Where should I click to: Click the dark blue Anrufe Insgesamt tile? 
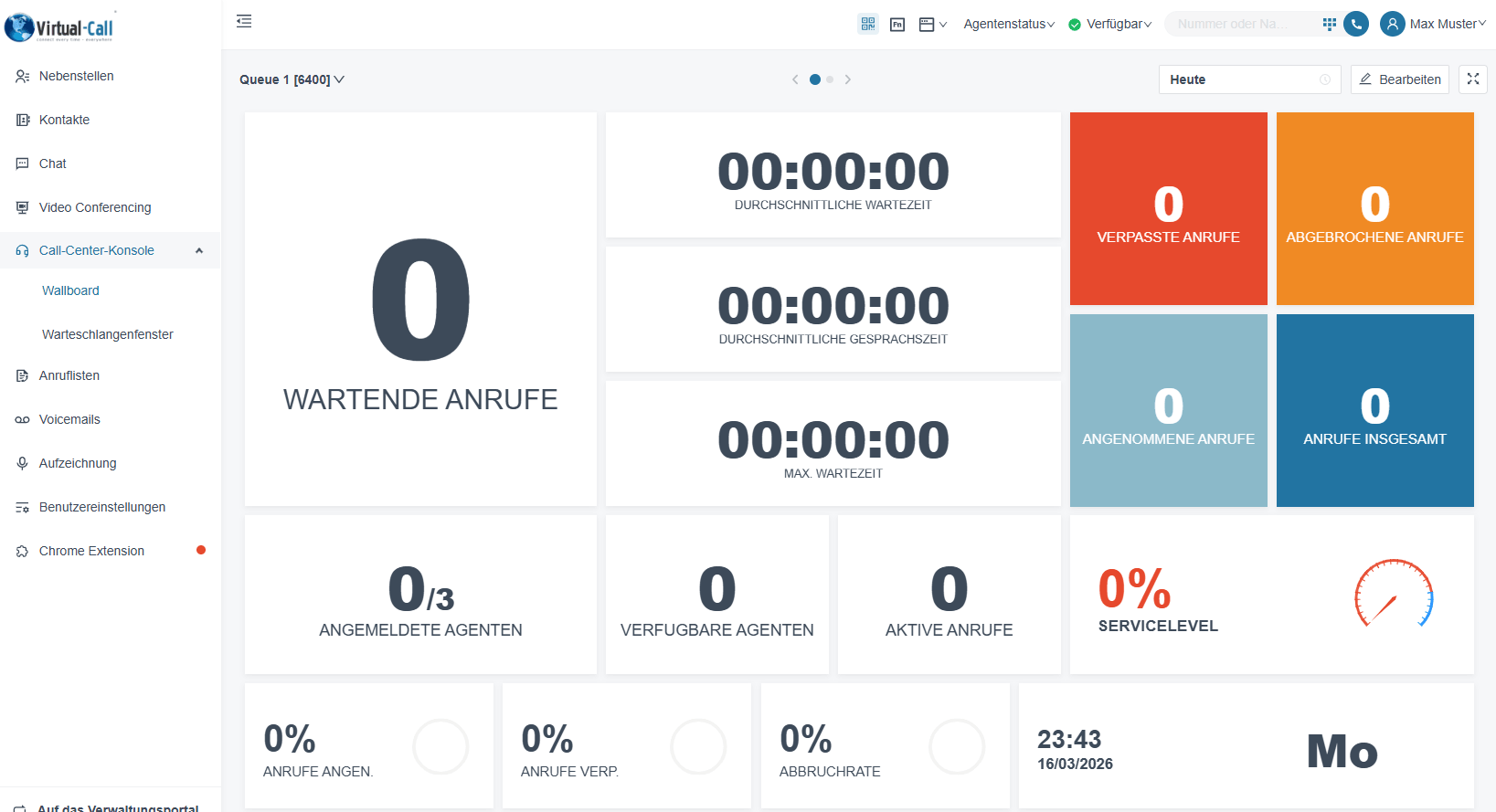tap(1374, 410)
